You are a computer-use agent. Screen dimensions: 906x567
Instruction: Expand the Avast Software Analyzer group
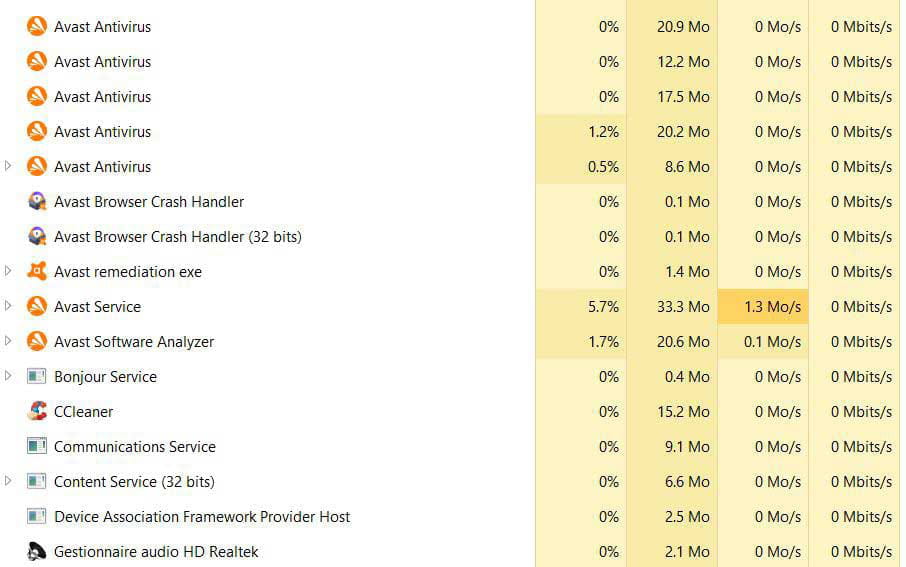coord(8,341)
